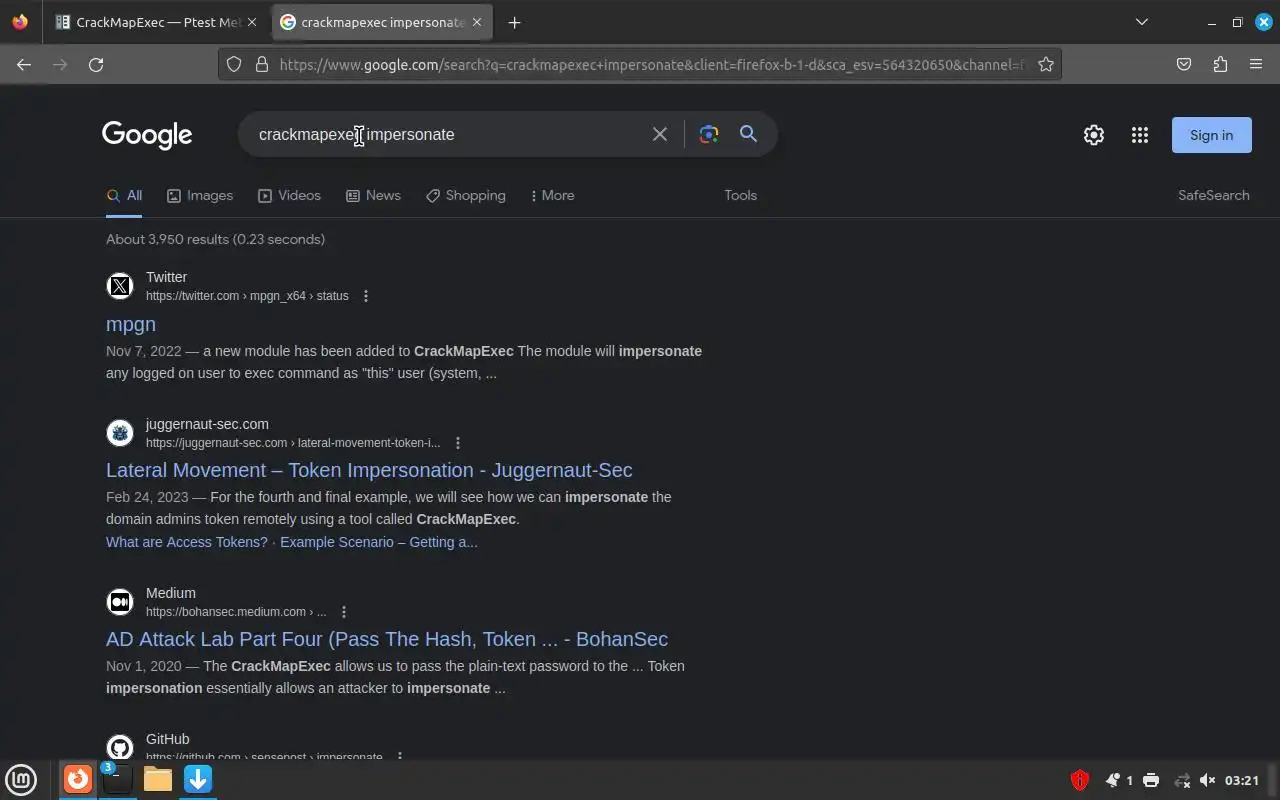Switch to Videos results

[289, 196]
